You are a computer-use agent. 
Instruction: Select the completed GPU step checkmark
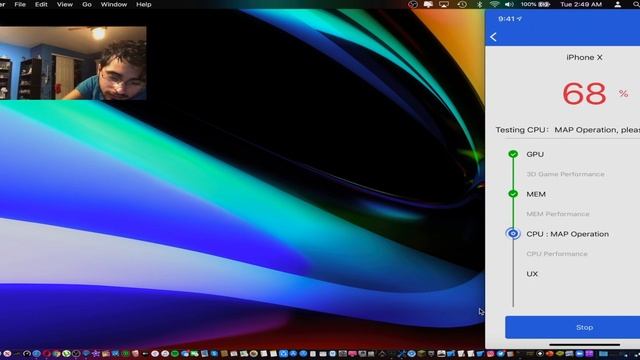coord(513,154)
